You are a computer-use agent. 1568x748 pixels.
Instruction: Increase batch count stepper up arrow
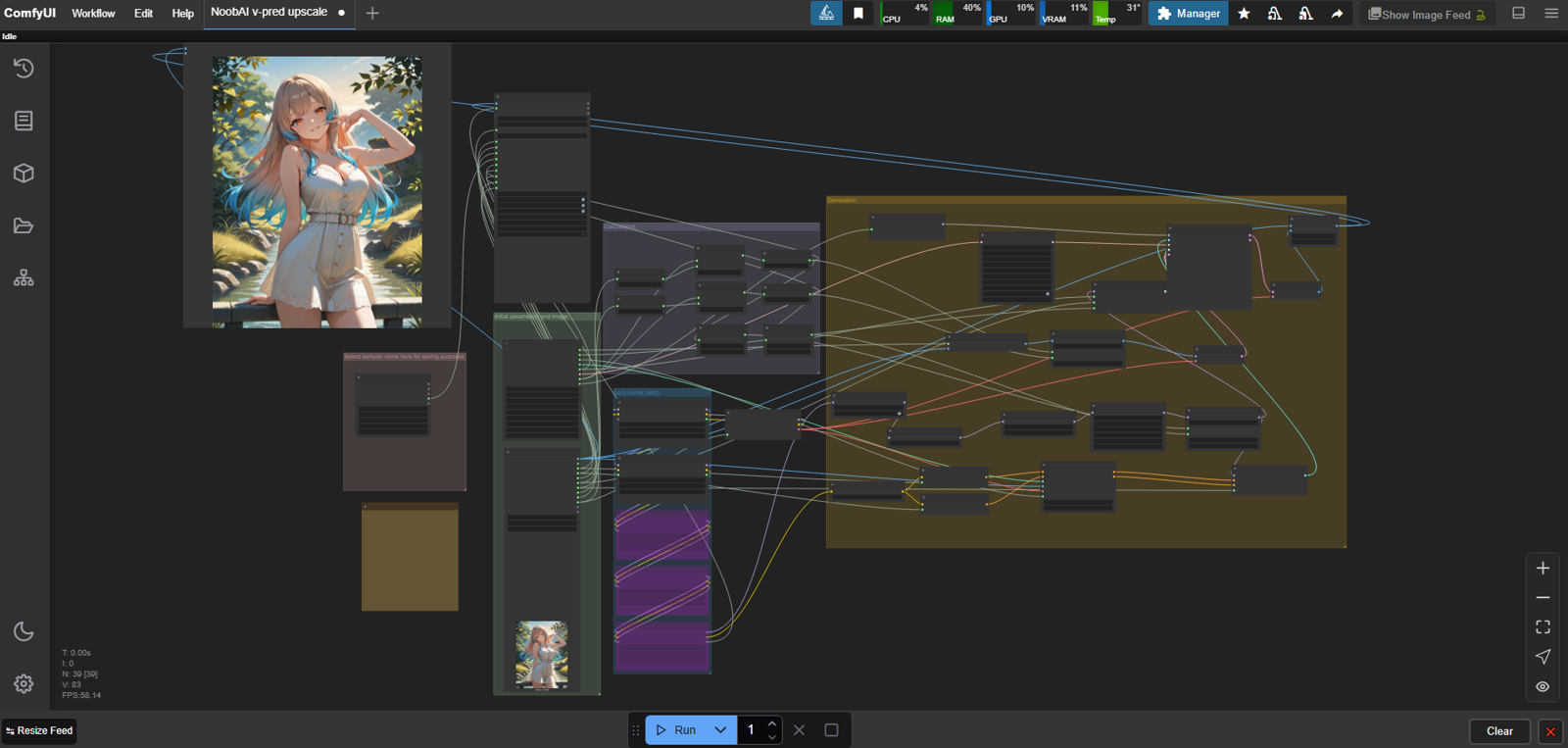tap(772, 723)
